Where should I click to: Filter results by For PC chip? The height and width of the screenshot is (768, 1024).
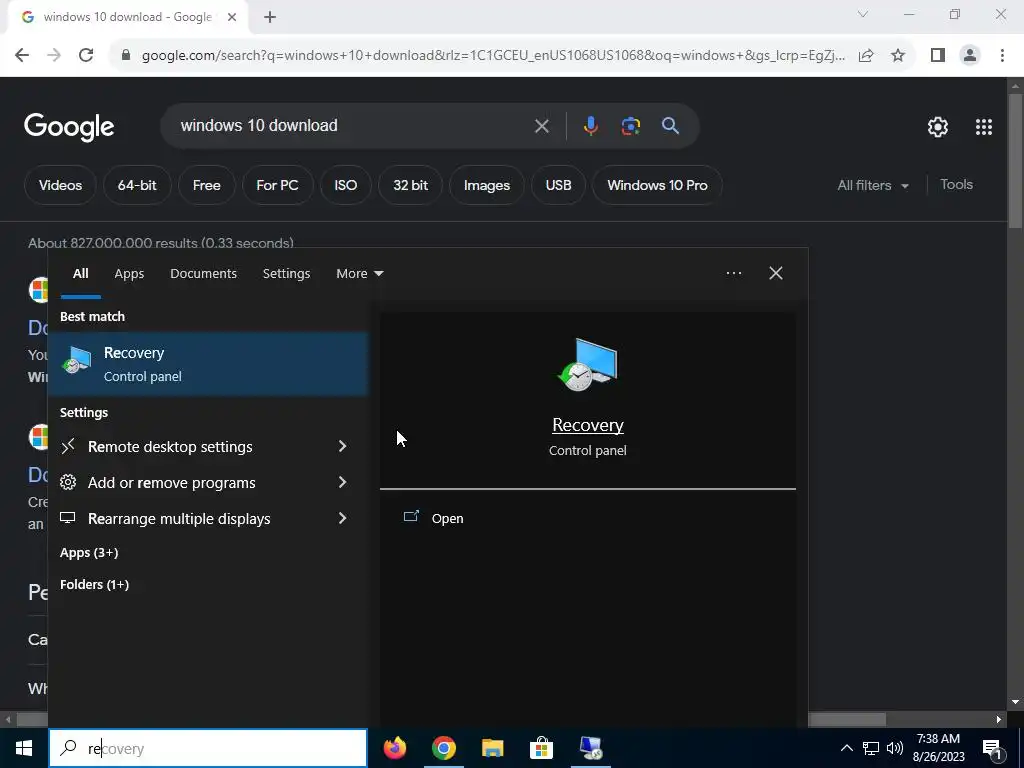click(x=278, y=185)
